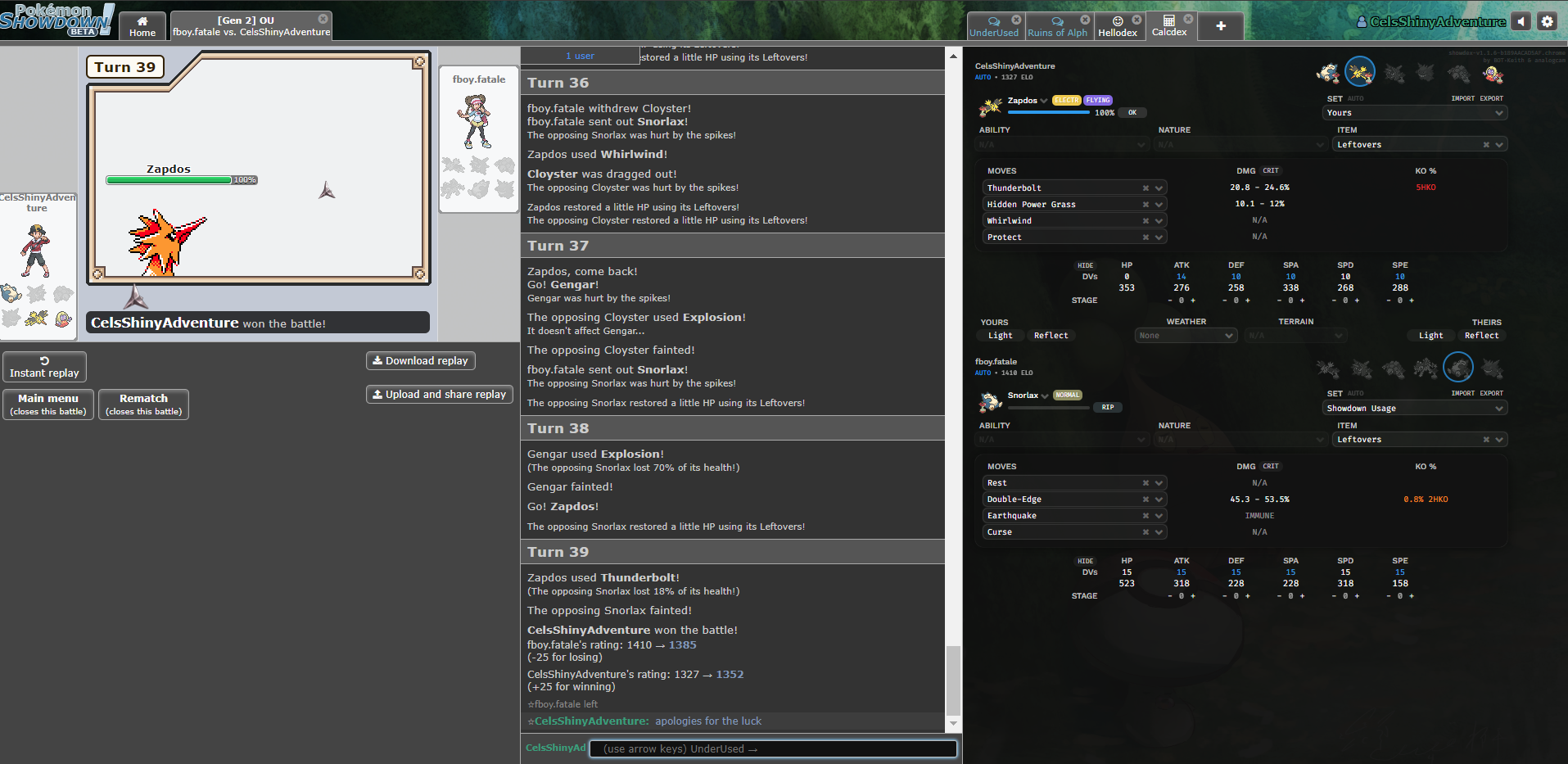Screen dimensions: 1568x764
Task: Clear the Hidden Power Grass move
Action: click(x=1145, y=205)
